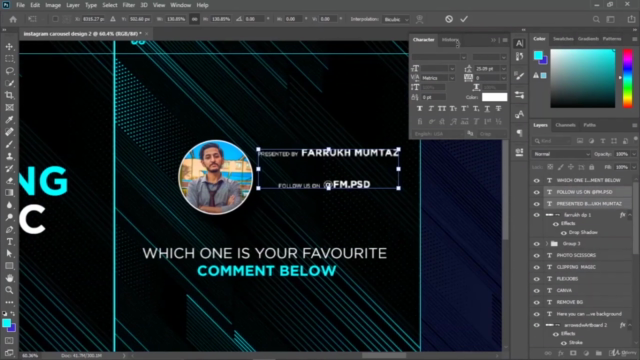Click the foreground cyan color in toolbar
640x360 pixels.
pos(7,323)
